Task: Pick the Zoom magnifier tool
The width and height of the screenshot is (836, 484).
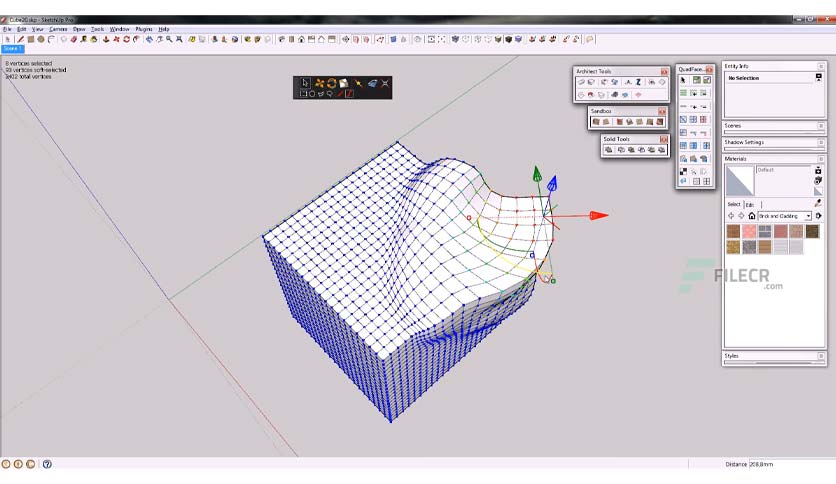Action: pyautogui.click(x=169, y=39)
